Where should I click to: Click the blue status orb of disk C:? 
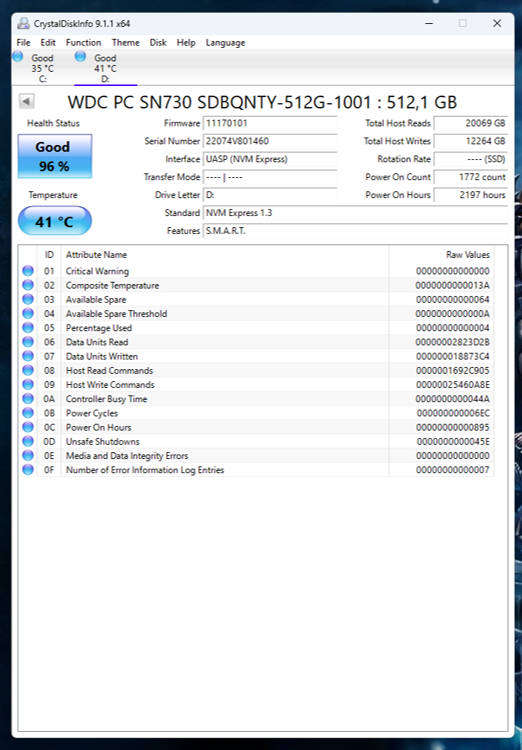18,56
